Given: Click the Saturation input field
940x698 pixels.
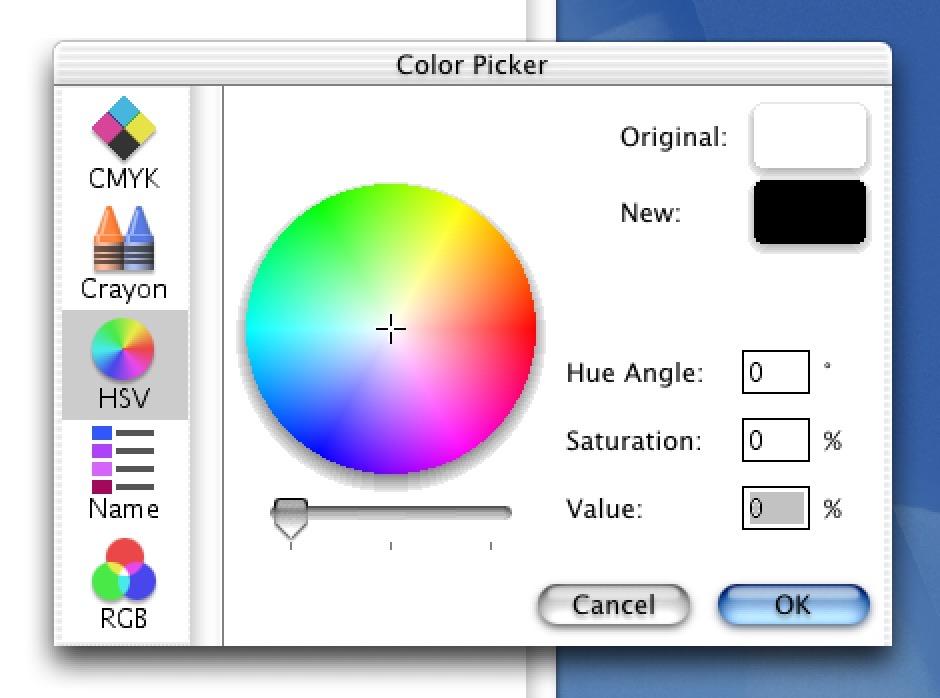Looking at the screenshot, I should pyautogui.click(x=776, y=440).
